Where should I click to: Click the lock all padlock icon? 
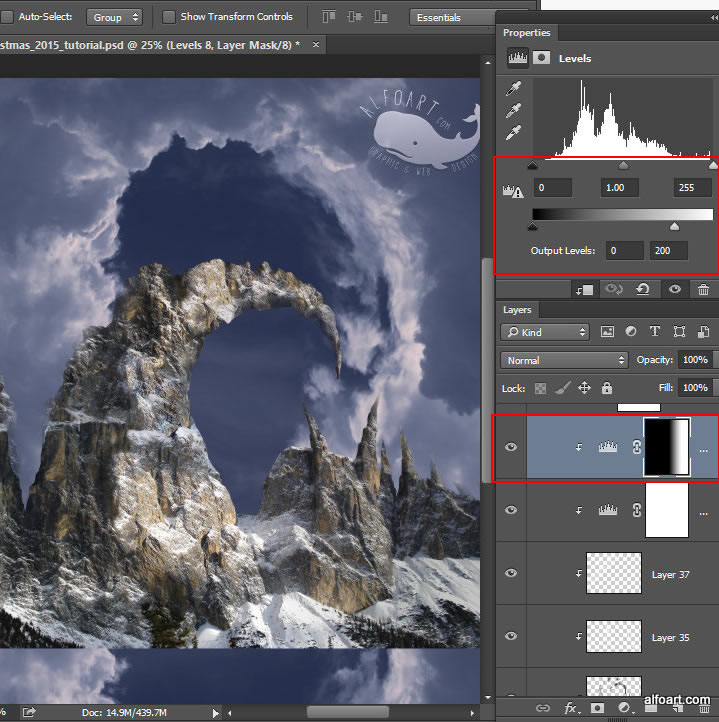pos(607,388)
